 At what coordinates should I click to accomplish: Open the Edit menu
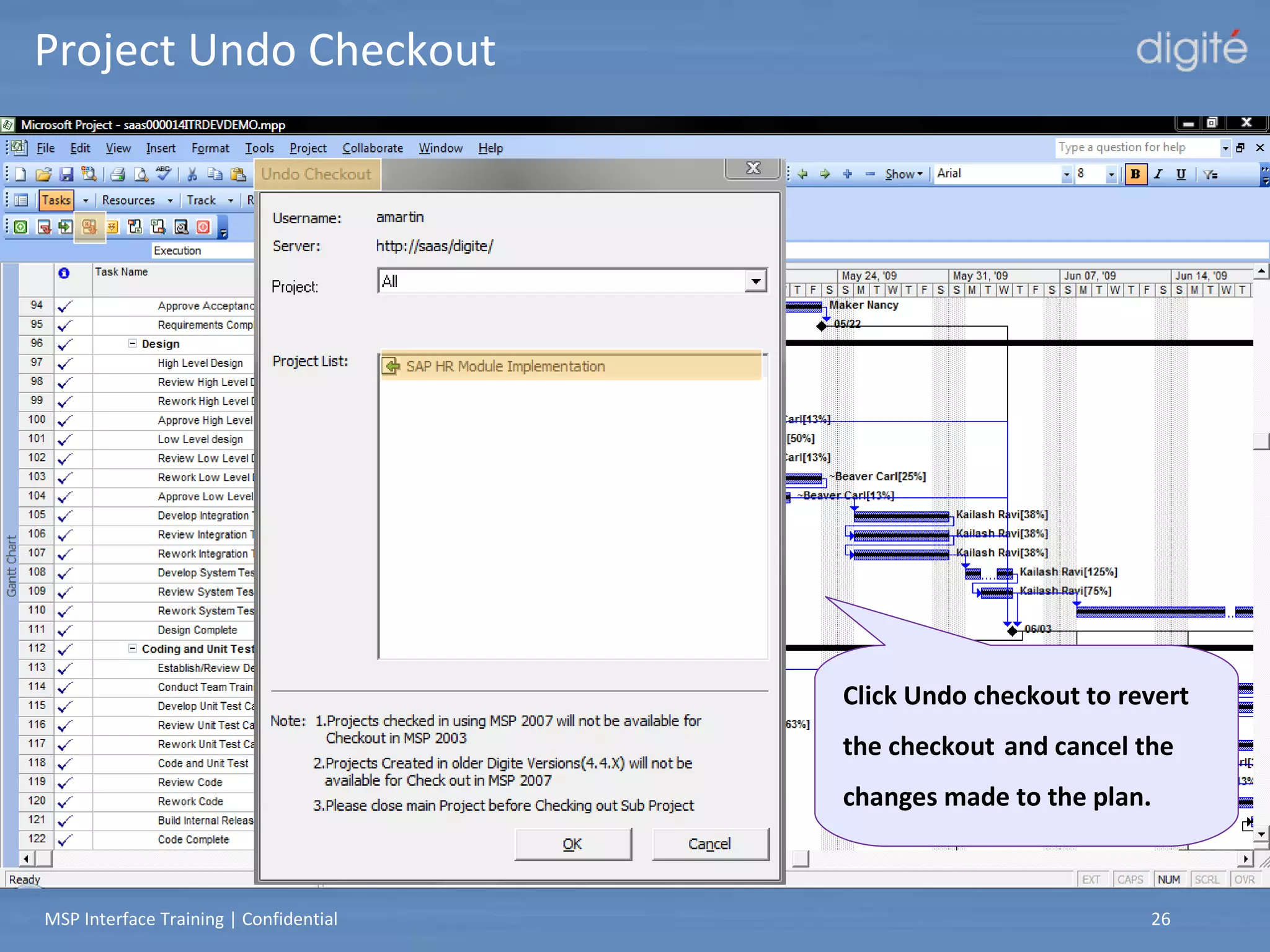(x=80, y=148)
